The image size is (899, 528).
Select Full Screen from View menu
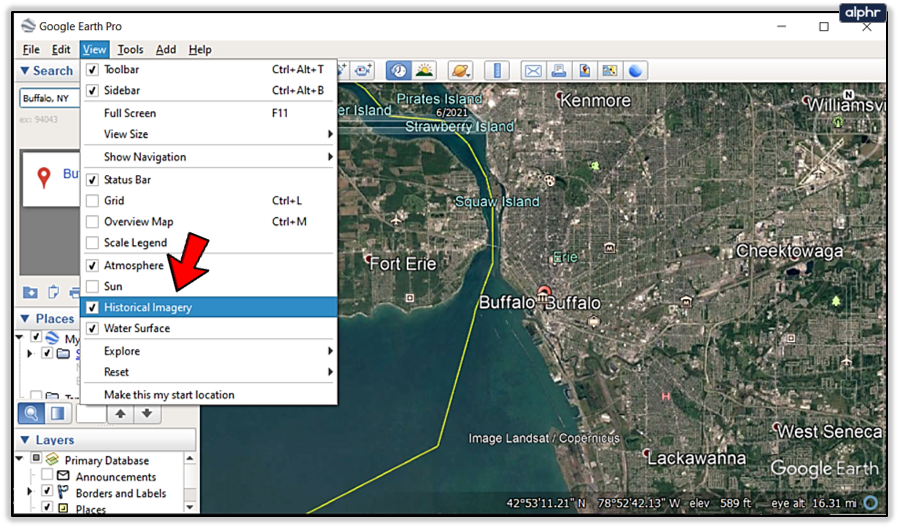tap(209, 113)
